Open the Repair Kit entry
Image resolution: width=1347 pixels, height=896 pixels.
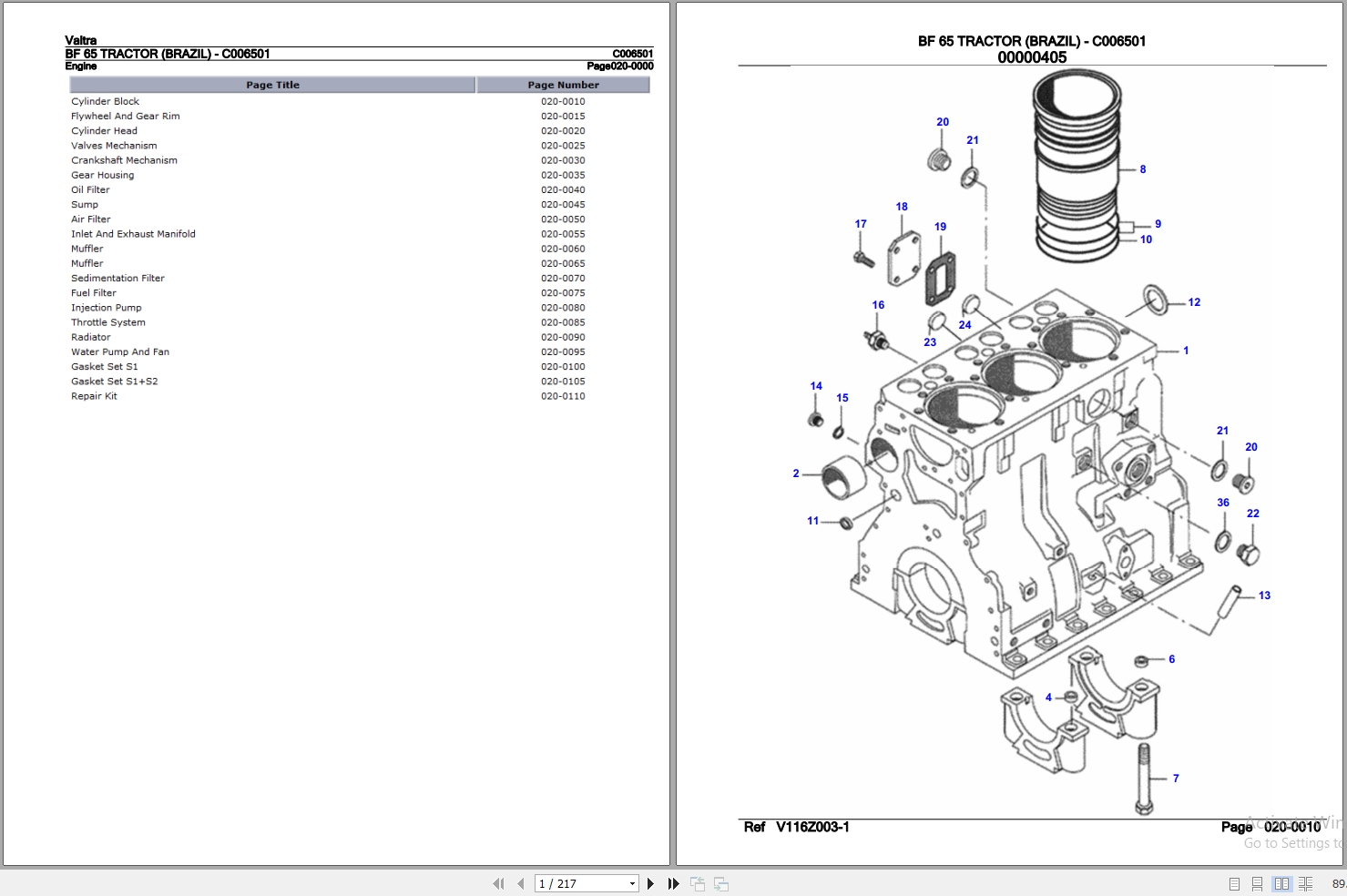pyautogui.click(x=94, y=396)
